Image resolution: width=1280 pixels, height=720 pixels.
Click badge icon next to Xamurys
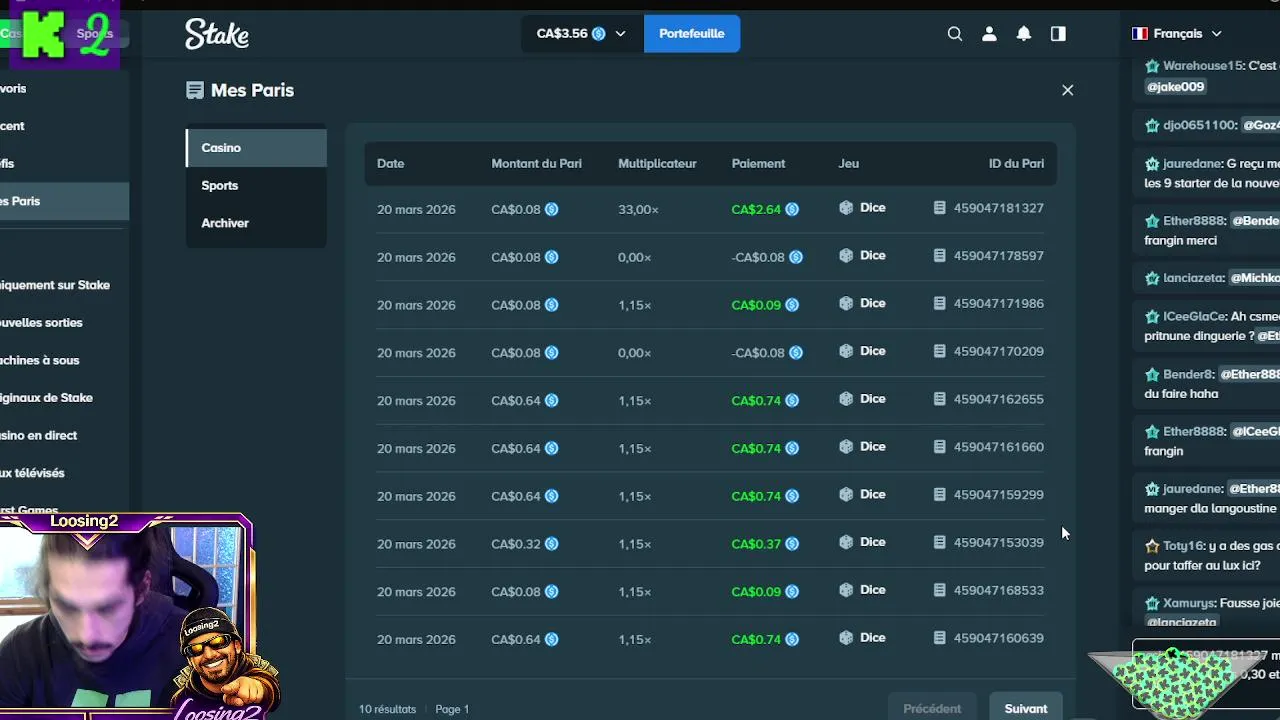(1152, 604)
